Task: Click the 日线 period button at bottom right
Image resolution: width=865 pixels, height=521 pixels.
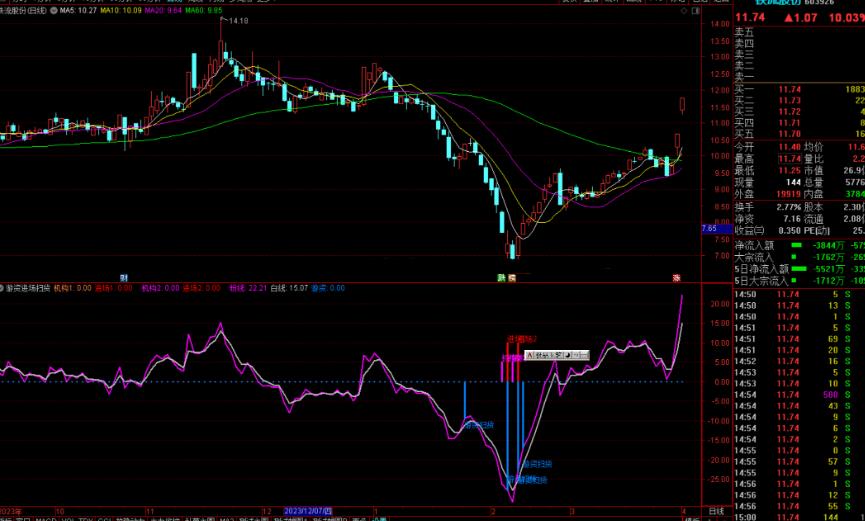Action: pyautogui.click(x=716, y=511)
